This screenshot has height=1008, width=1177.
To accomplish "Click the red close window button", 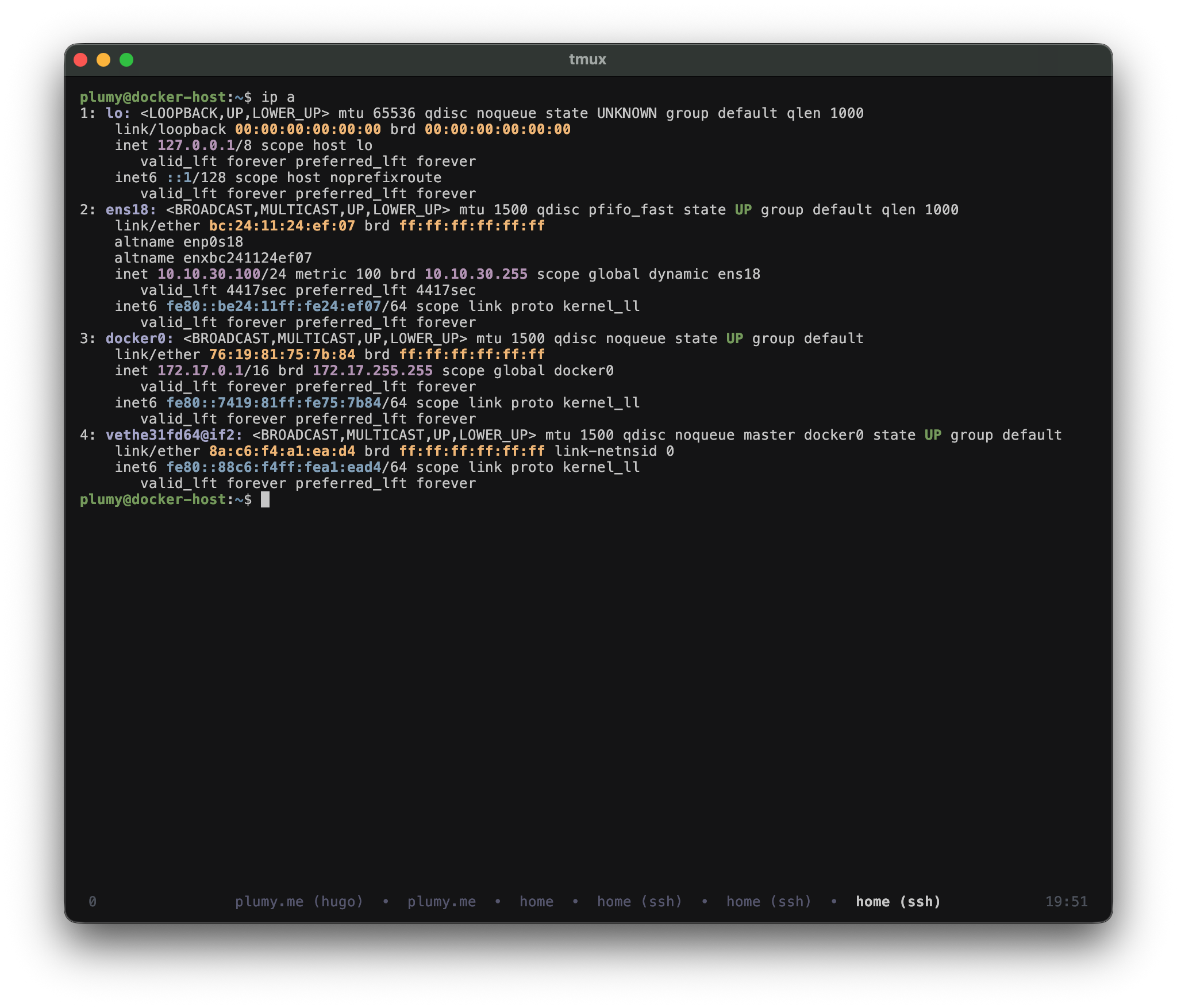I will [80, 60].
